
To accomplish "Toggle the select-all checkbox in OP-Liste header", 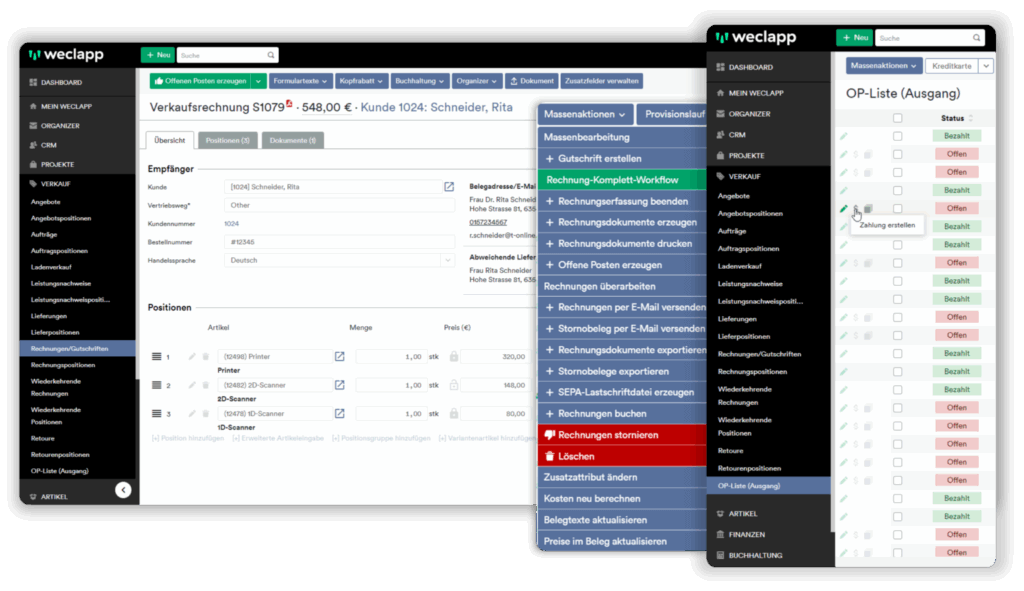I will 897,118.
